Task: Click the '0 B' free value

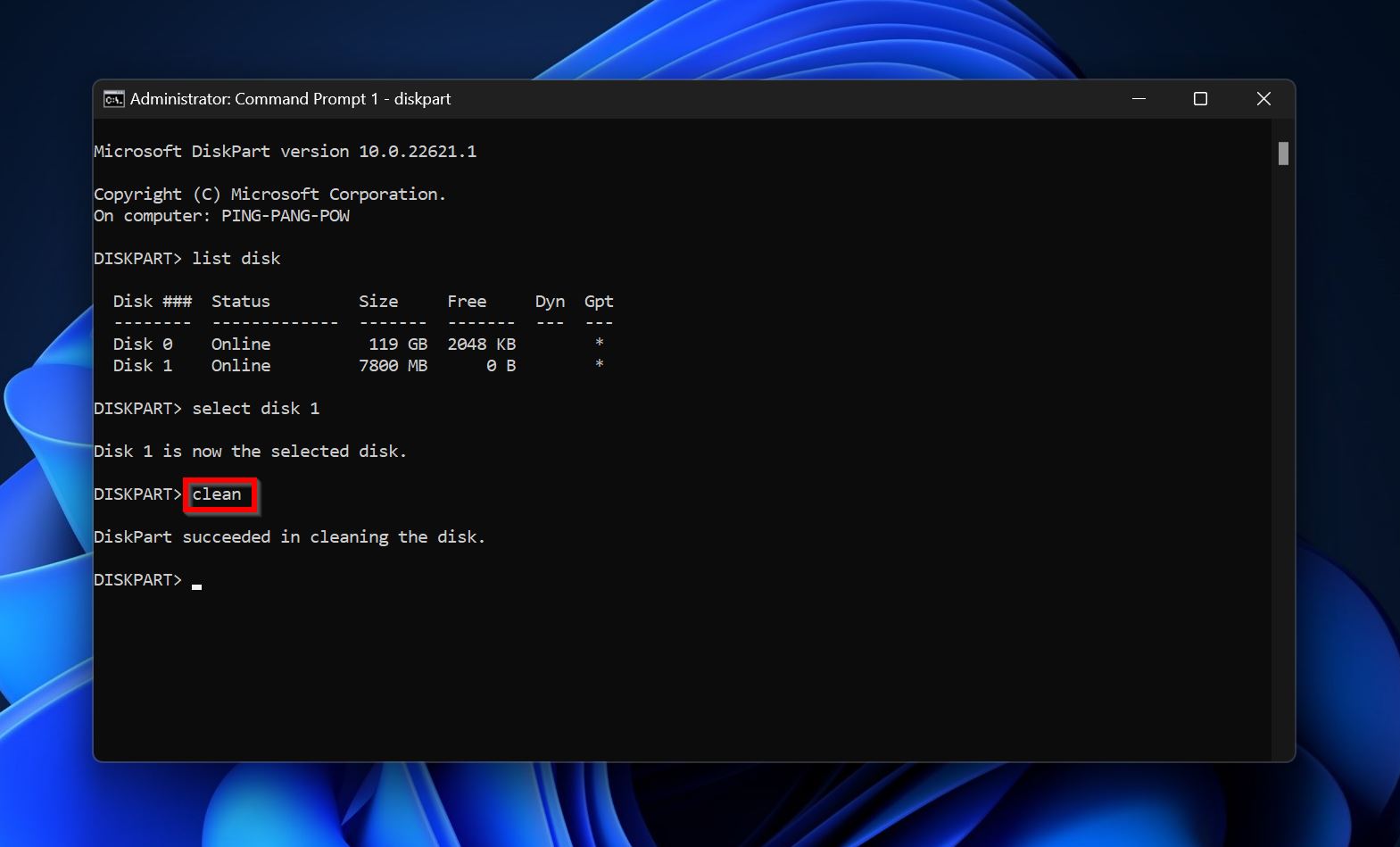Action: pos(501,366)
